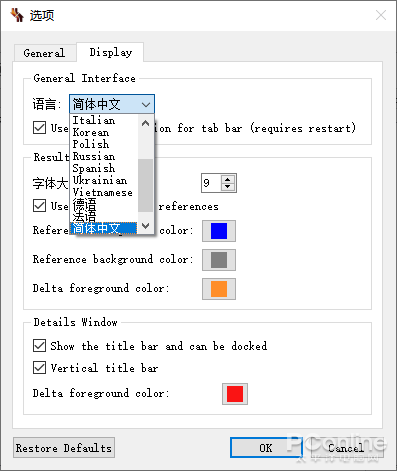The width and height of the screenshot is (397, 471).
Task: Click the app icon in the title bar
Action: [17, 15]
